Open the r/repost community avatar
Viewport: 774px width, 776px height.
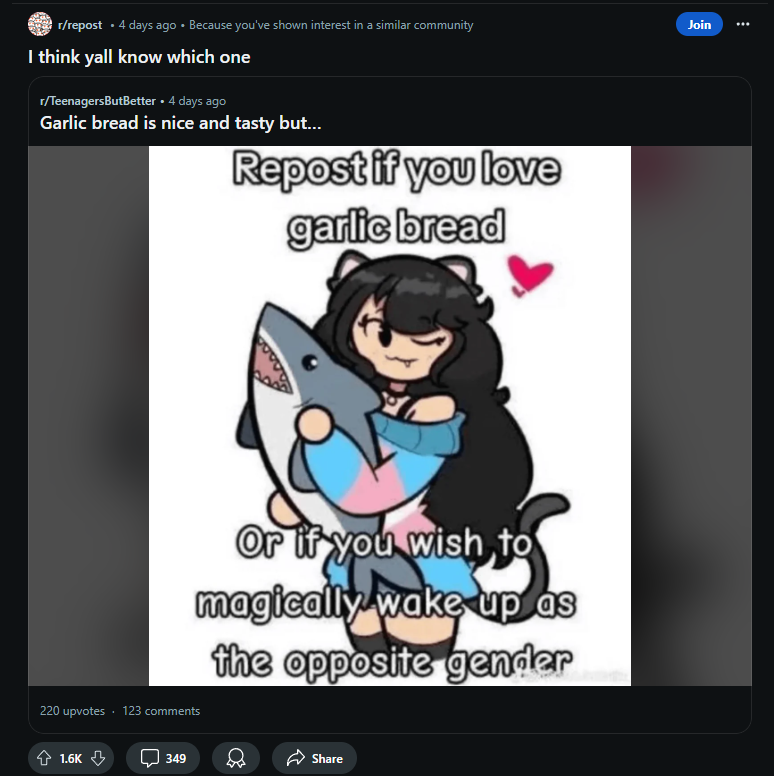point(40,24)
